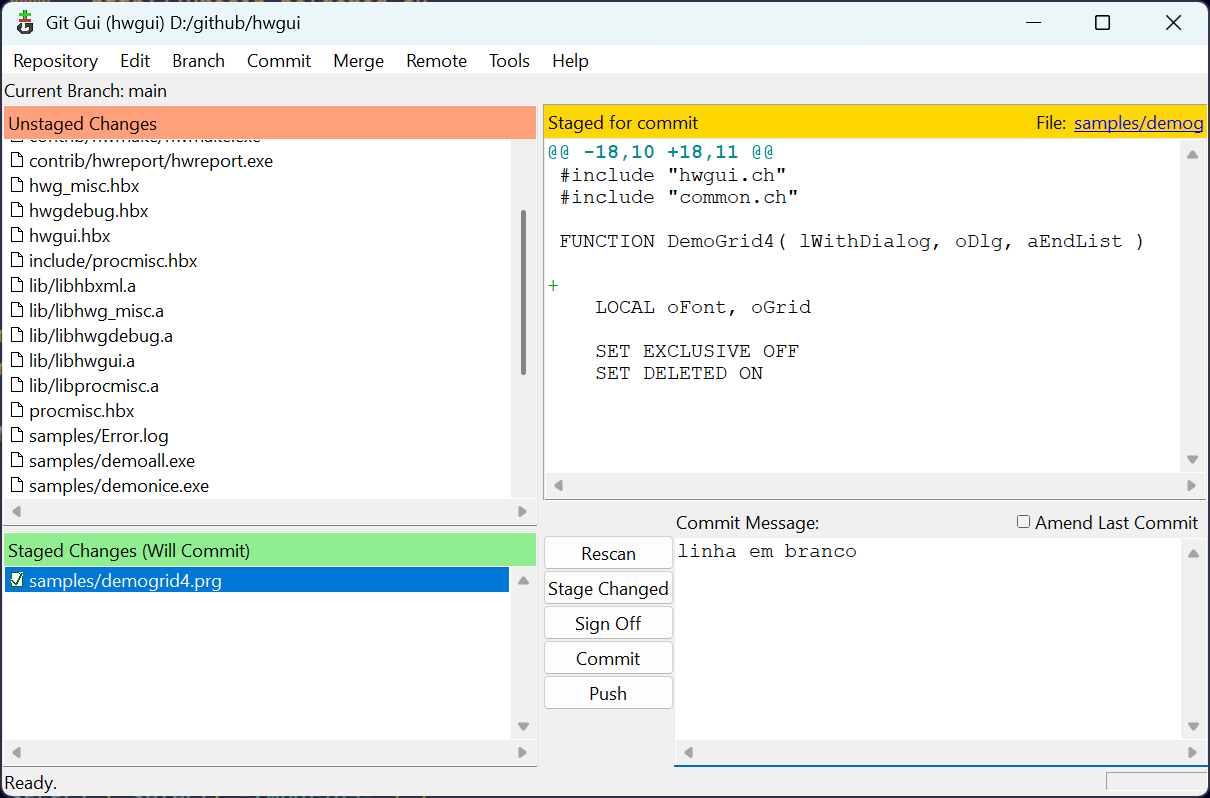
Task: Open the Merge menu
Action: click(358, 61)
